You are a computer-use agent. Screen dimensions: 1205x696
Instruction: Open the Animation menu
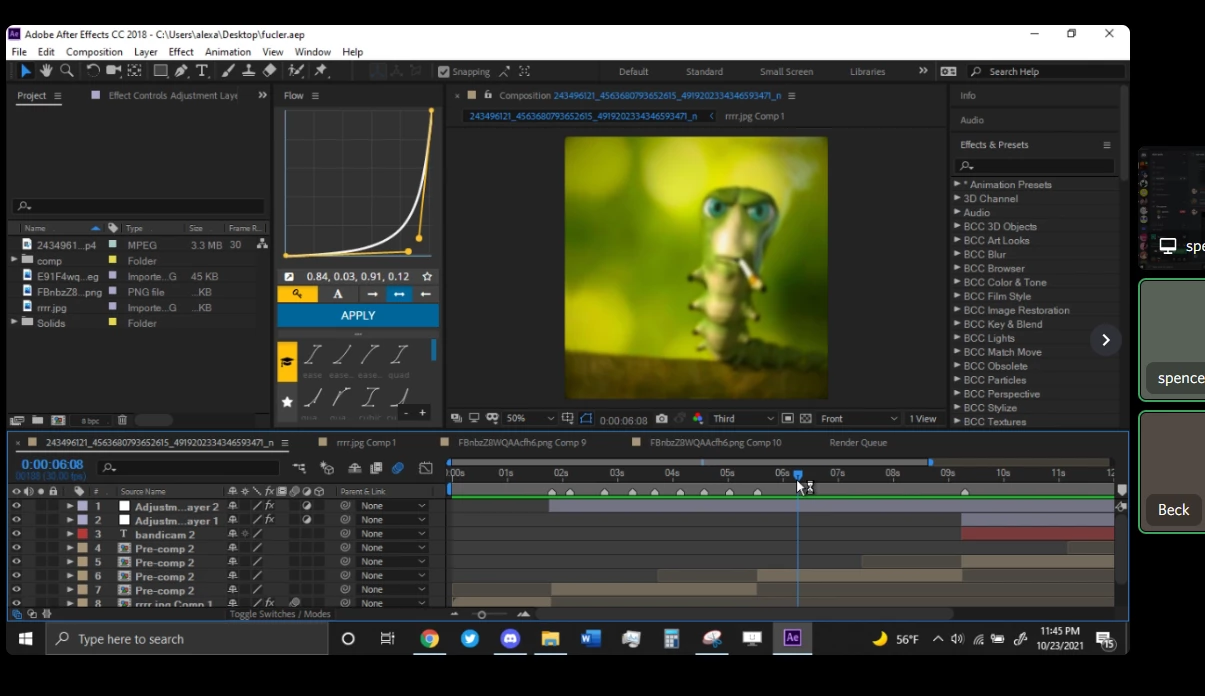tap(228, 52)
